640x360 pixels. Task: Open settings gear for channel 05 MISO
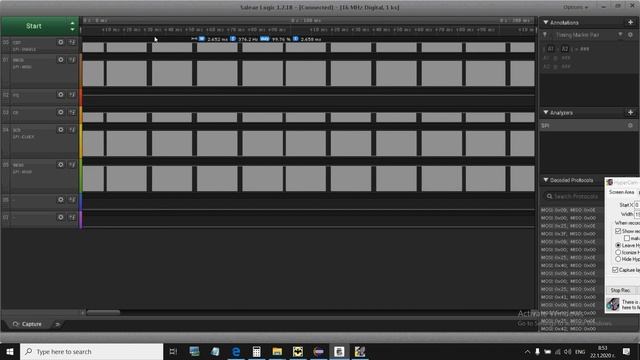pos(60,164)
